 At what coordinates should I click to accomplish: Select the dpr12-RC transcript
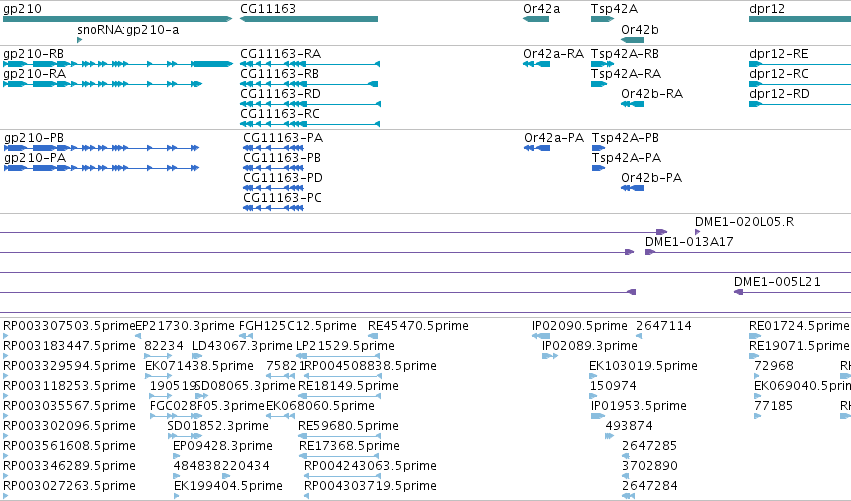(x=779, y=74)
